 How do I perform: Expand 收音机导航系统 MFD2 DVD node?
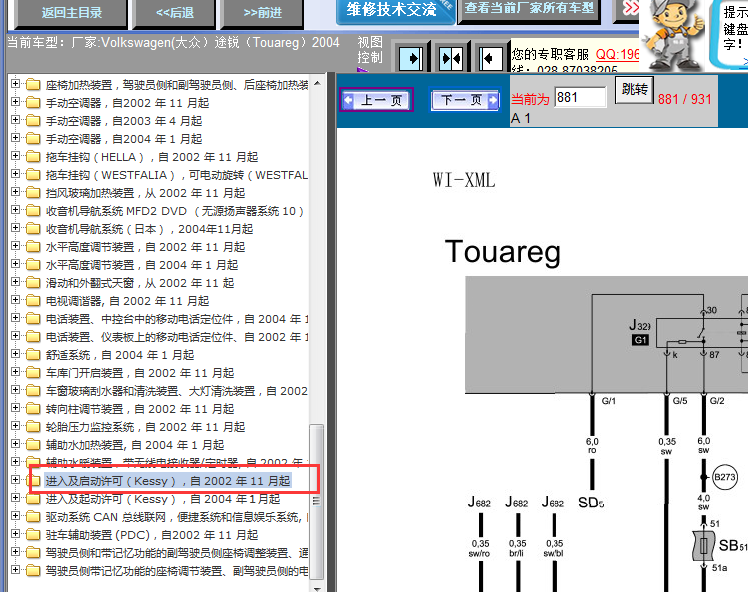[15, 210]
